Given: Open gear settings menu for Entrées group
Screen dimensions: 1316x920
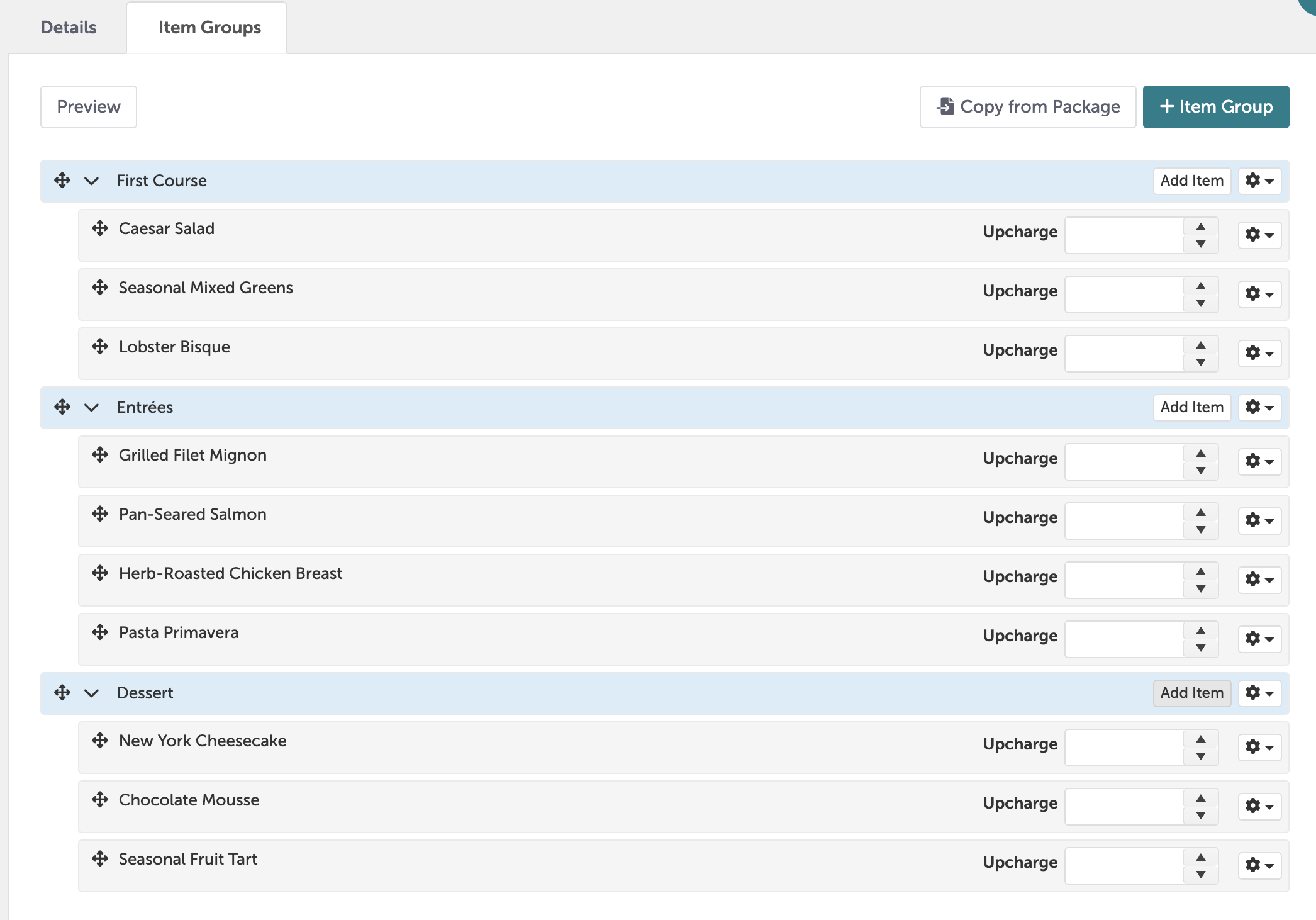Looking at the screenshot, I should tap(1259, 407).
